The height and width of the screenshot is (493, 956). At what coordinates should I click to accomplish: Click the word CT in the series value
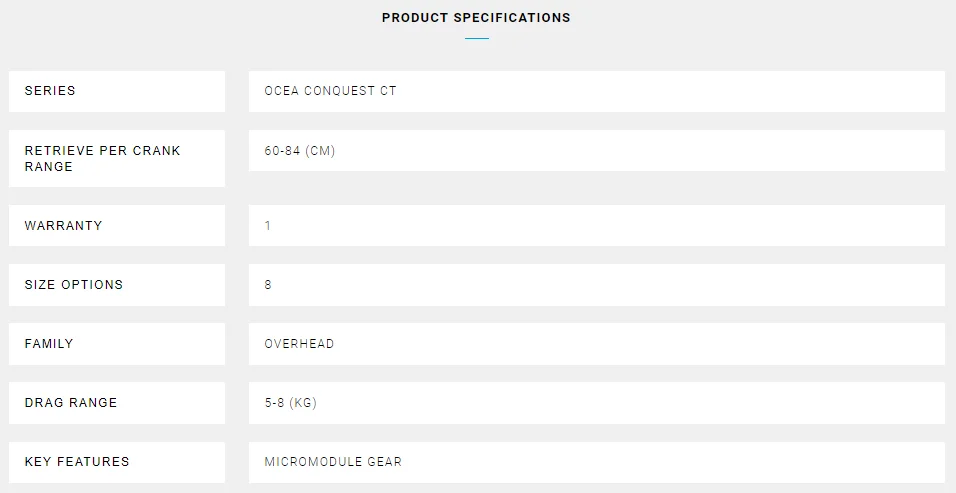pos(388,91)
